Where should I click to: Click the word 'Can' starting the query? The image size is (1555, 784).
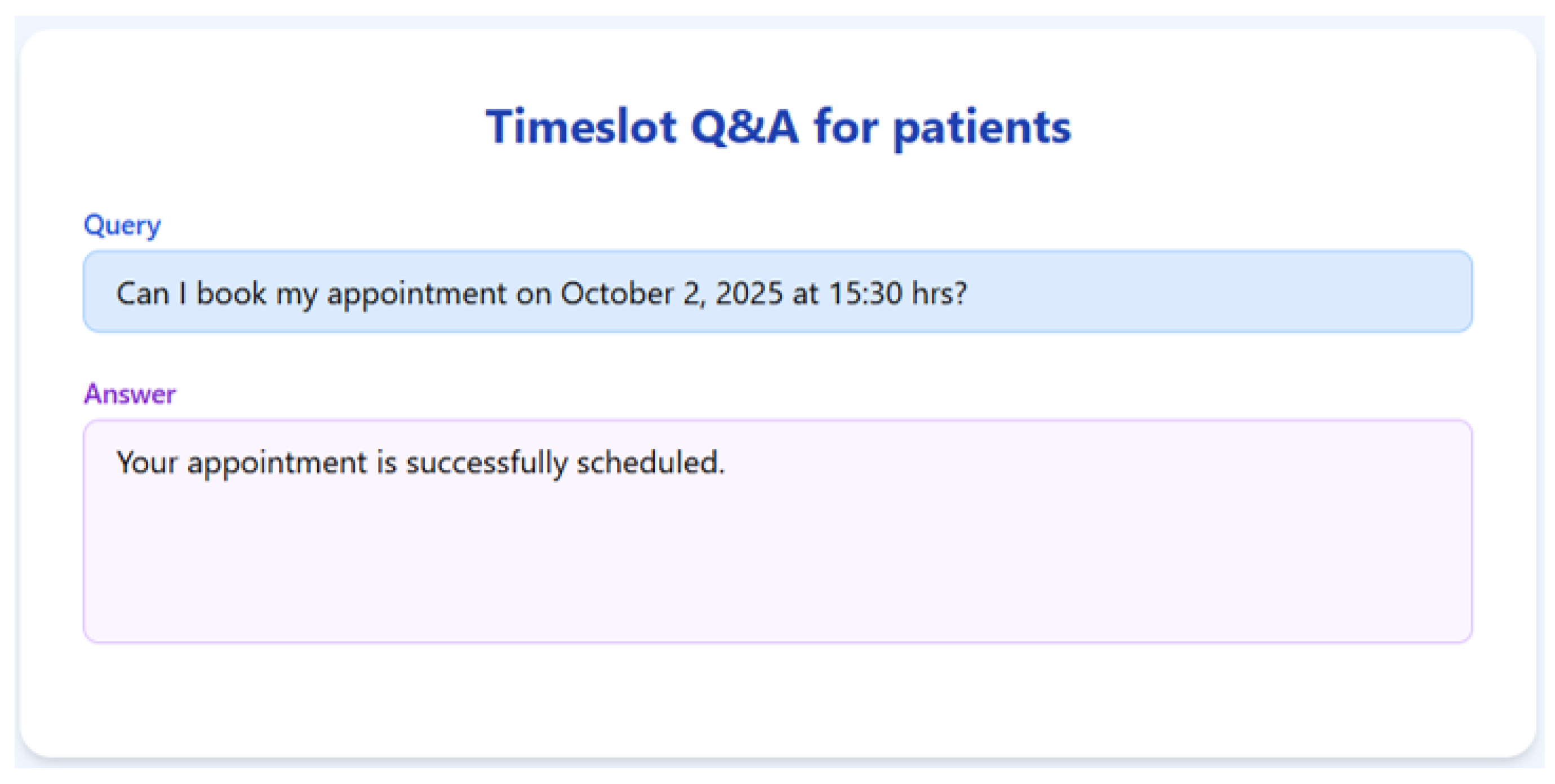tap(143, 293)
